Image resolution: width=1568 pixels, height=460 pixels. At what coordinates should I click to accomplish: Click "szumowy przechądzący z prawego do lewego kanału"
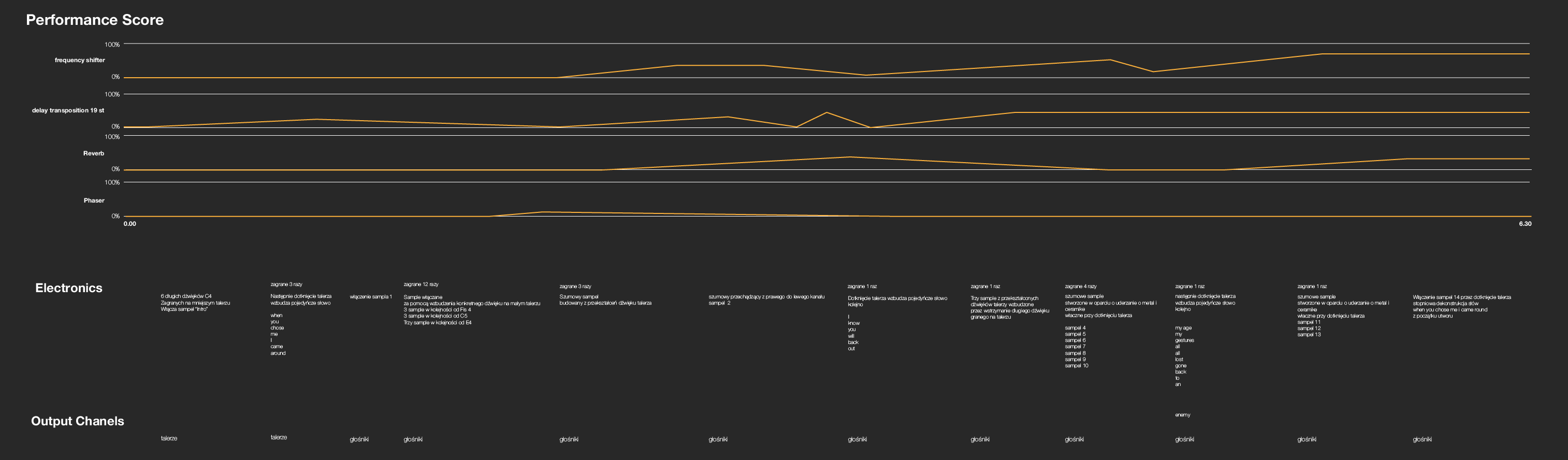point(766,297)
